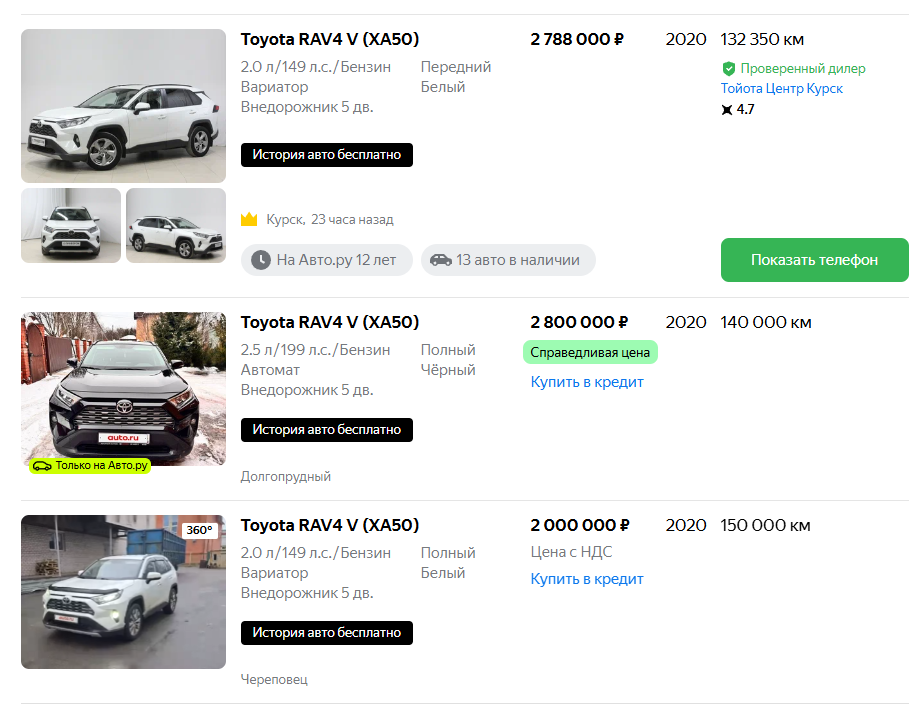This screenshot has height=714, width=909.
Task: Open the first Toyota RAV4 V (XA50) listing title
Action: [330, 39]
